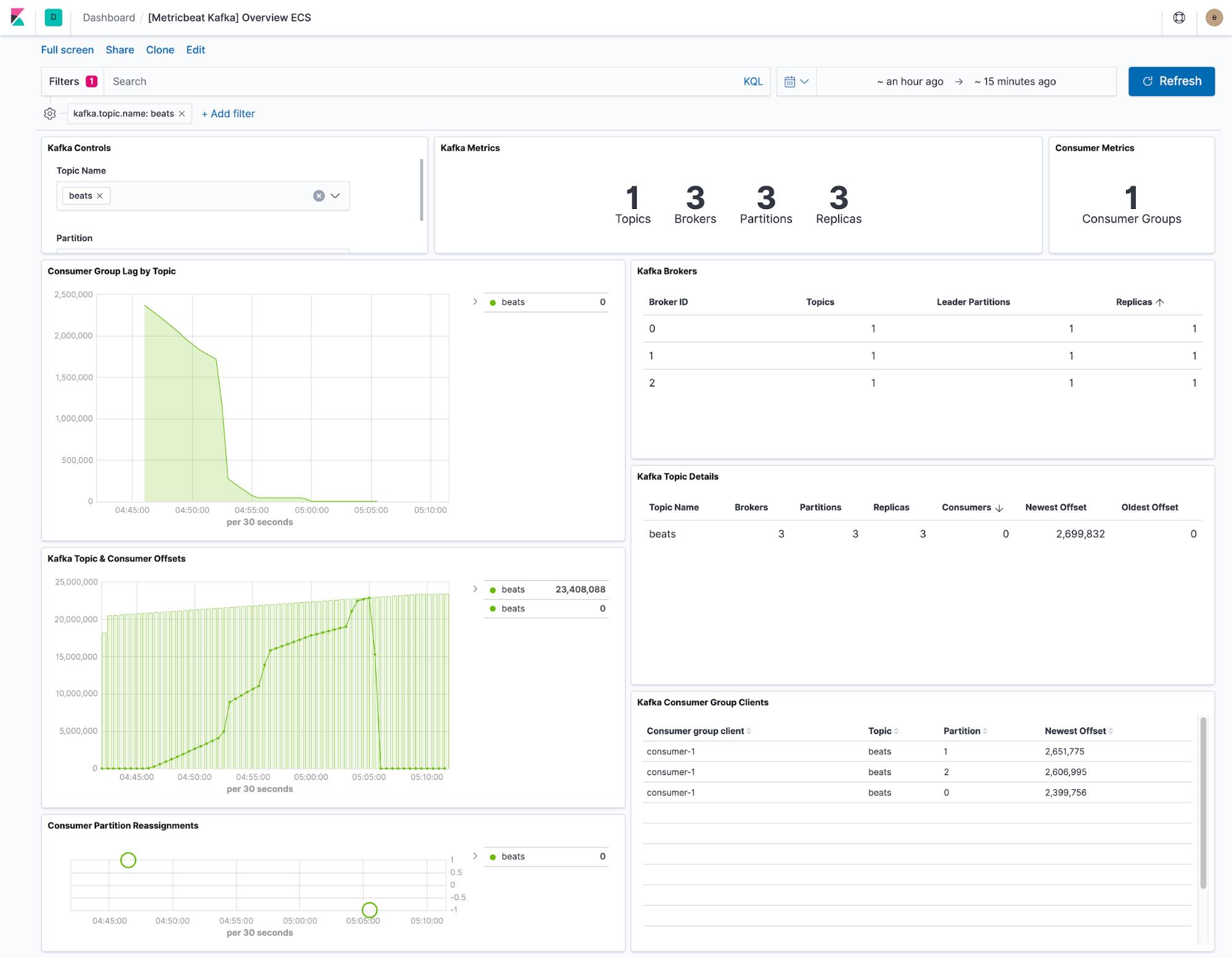This screenshot has width=1232, height=958.
Task: Sort consumer clients by Topic column arrows
Action: coord(896,731)
